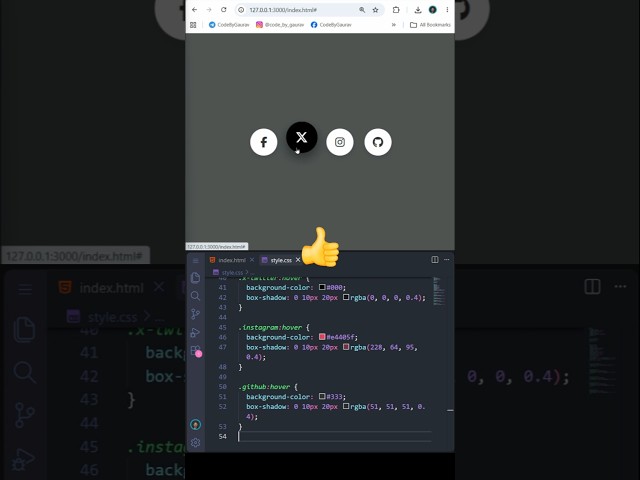Open the Accounts avatar in activity bar
The image size is (640, 480).
[x=196, y=425]
